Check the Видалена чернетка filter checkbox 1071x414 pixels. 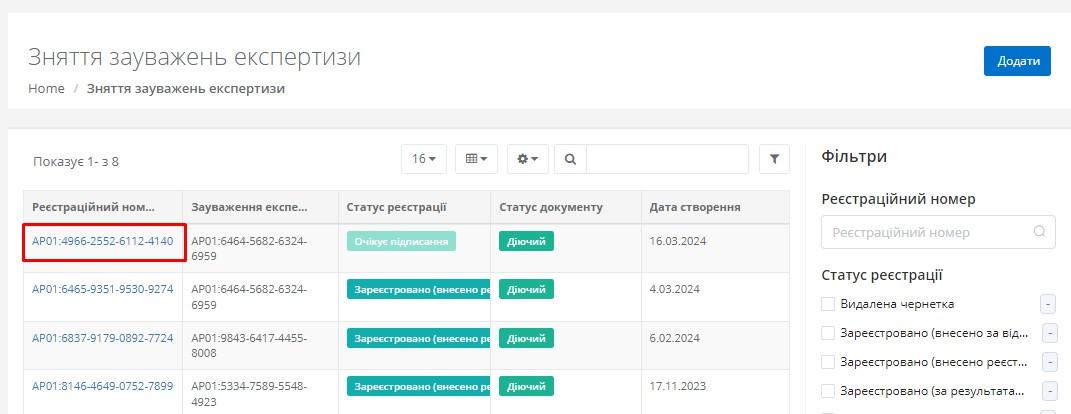point(828,304)
